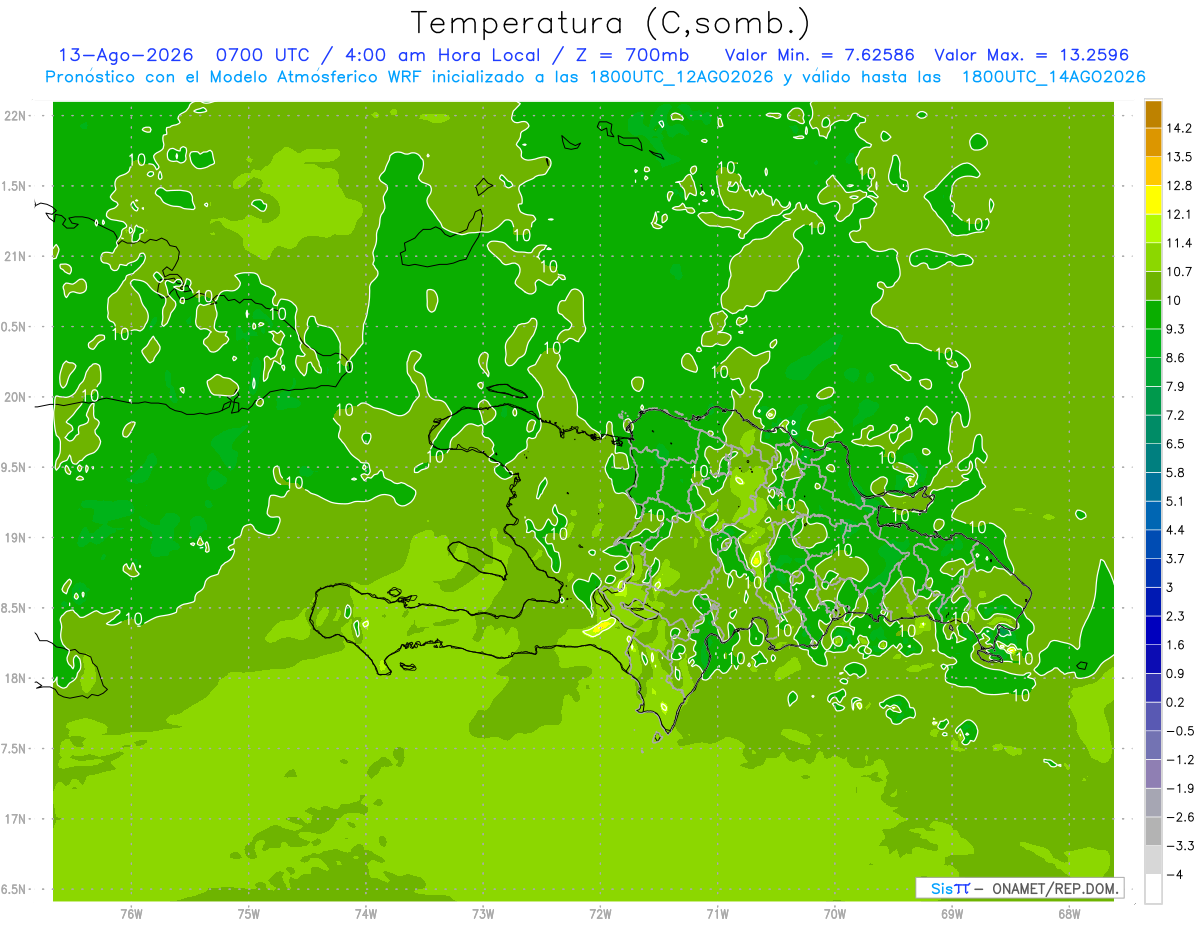Click the "2.3" colorbar label
Image resolution: width=1200 pixels, height=927 pixels.
(1177, 616)
